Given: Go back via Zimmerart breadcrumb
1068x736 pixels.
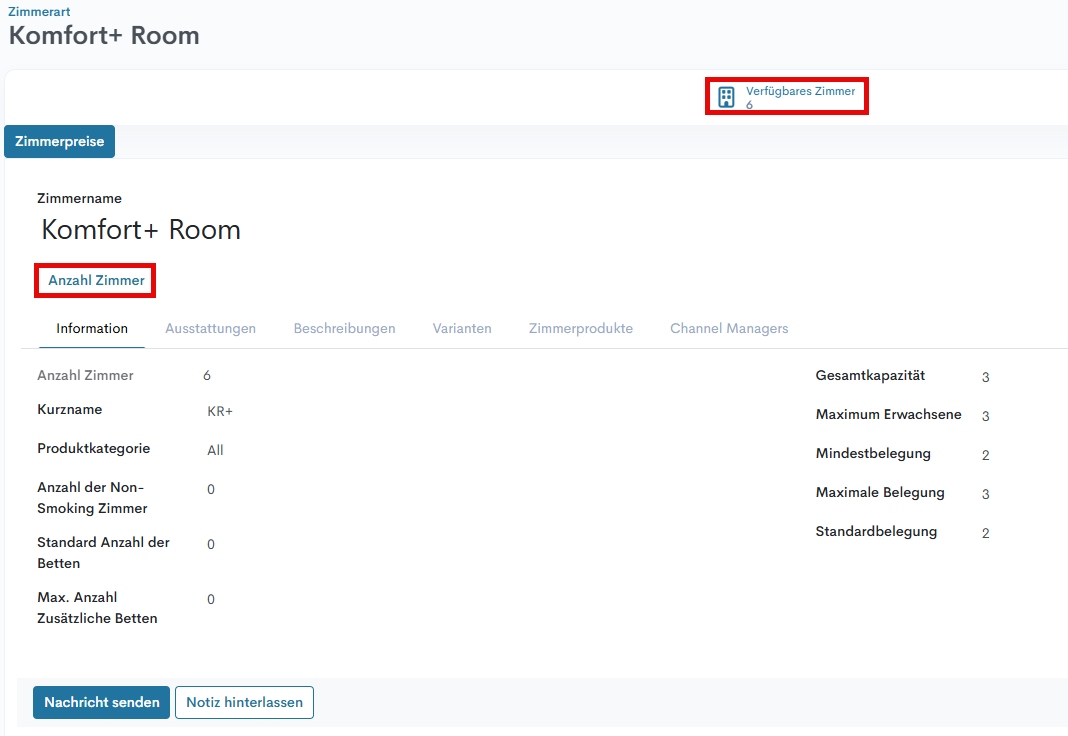Looking at the screenshot, I should click(39, 11).
